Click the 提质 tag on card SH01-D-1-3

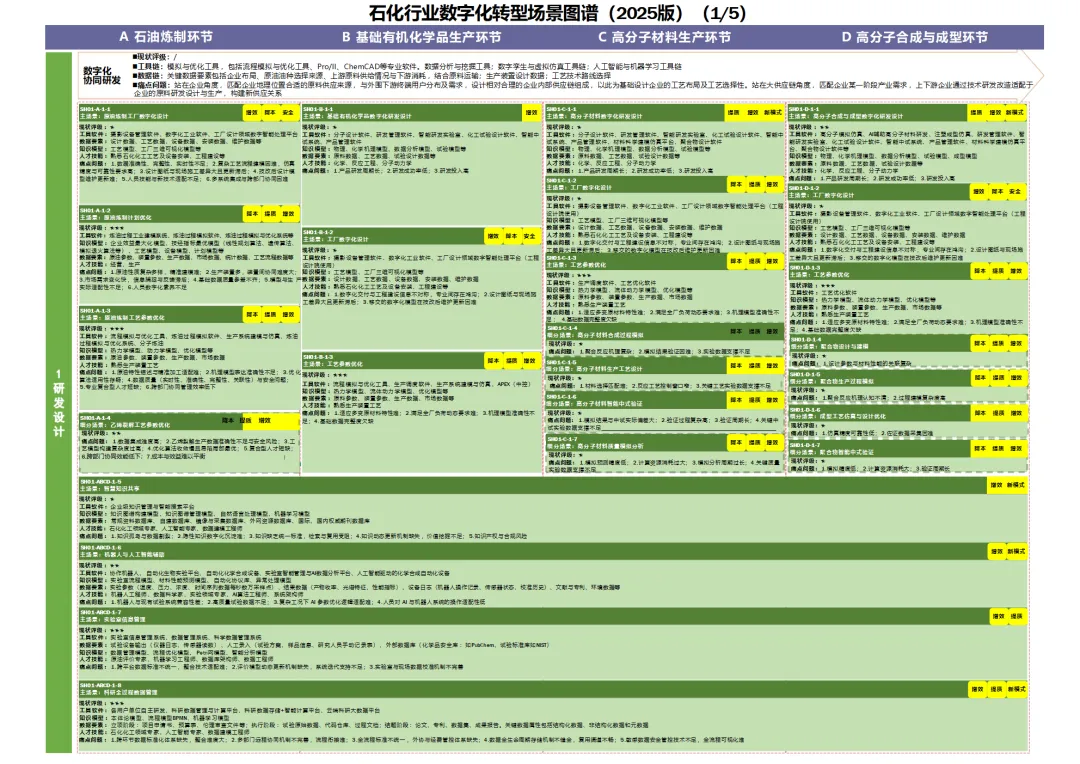coord(998,271)
